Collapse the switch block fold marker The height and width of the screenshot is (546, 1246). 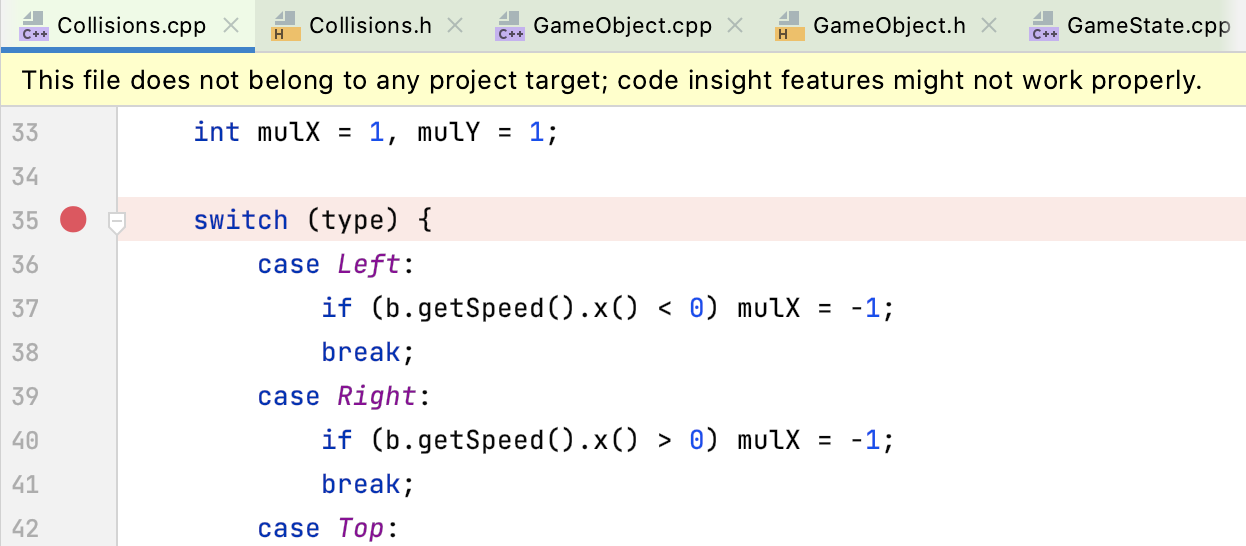tap(117, 222)
